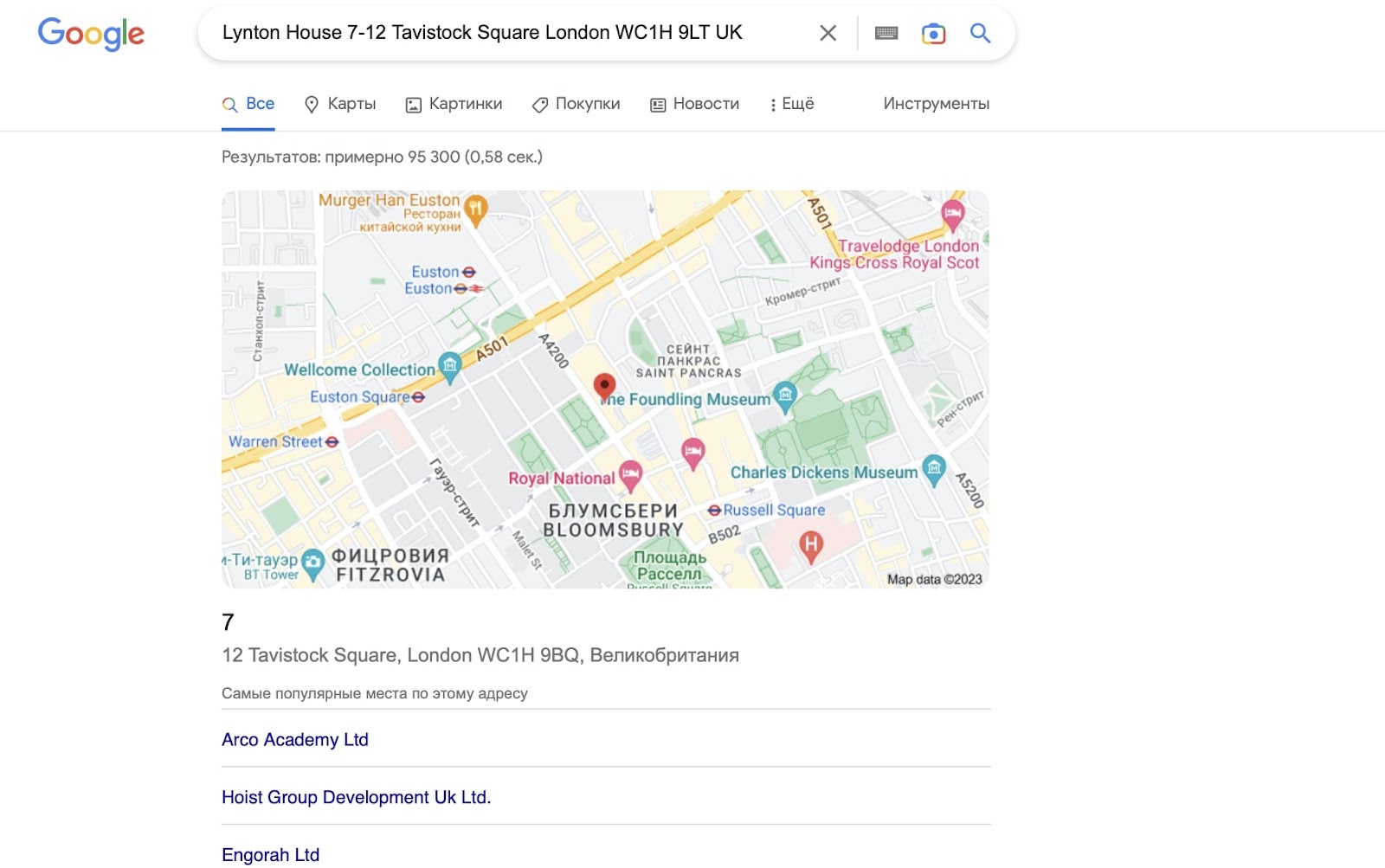
Task: Click Map data ©2023 attribution
Action: [x=935, y=580]
